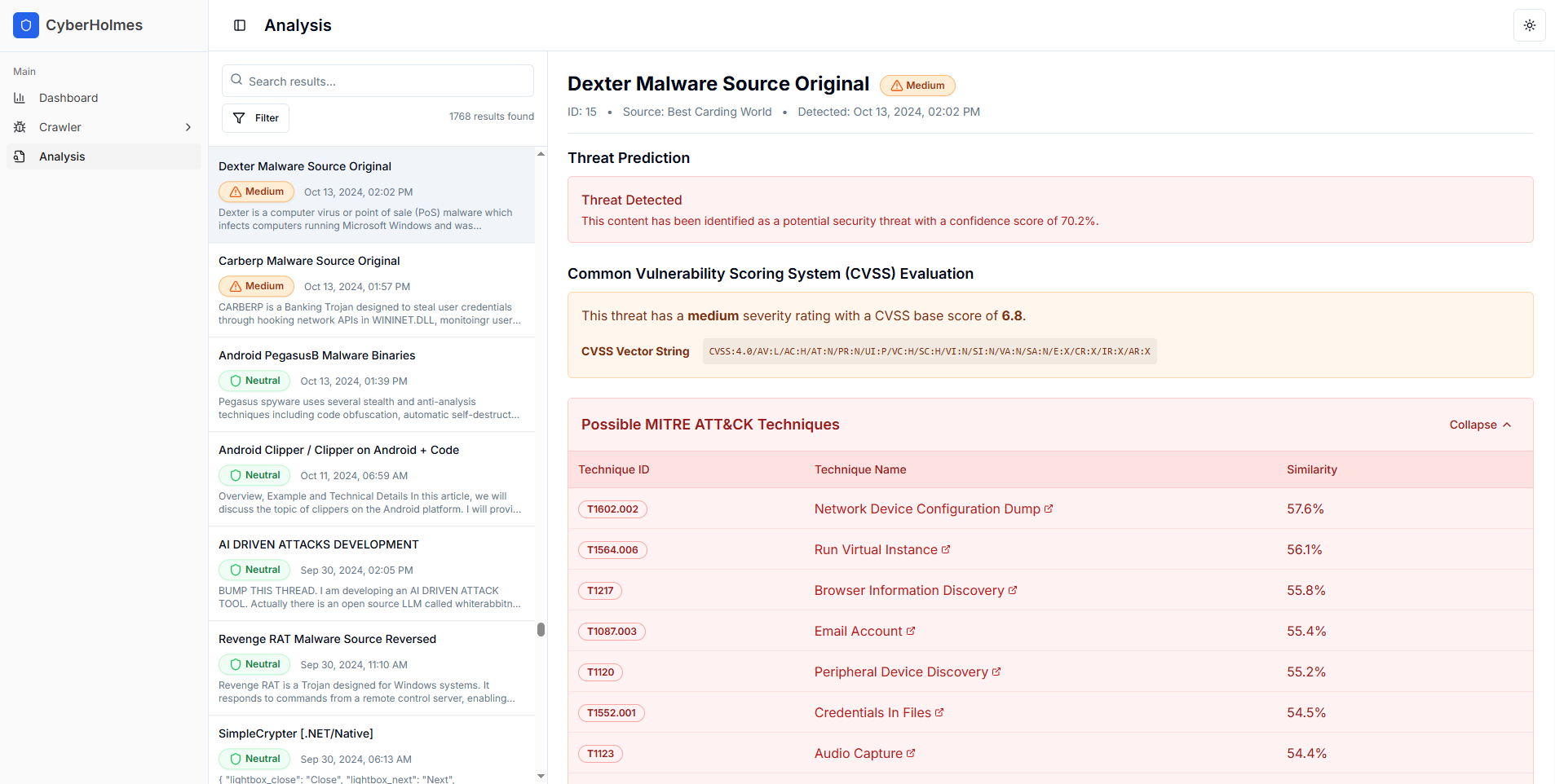This screenshot has height=784, width=1555.
Task: Click the 57.6% similarity value
Action: click(x=1305, y=509)
